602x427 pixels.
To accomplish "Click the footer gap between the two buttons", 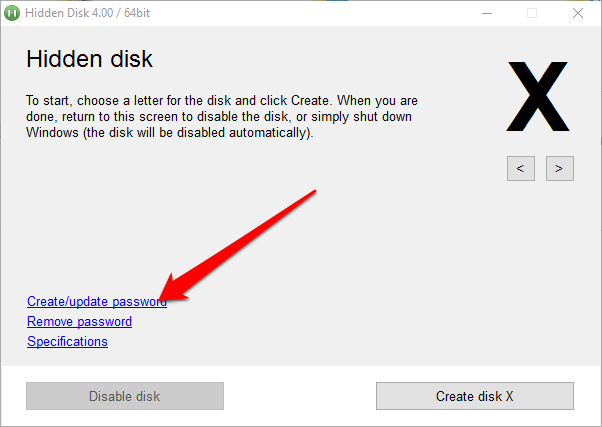I will click(x=300, y=396).
